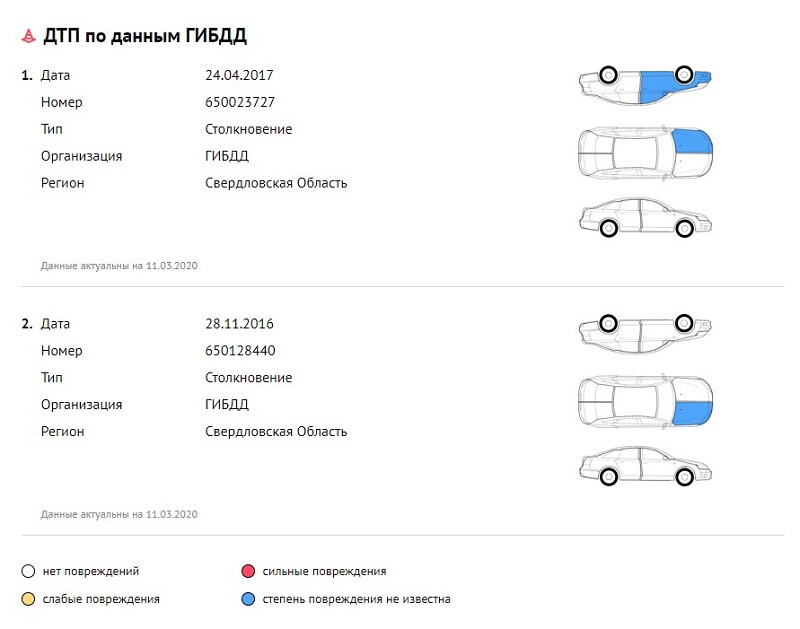
Task: Select first accident's upside-down side view car diagram
Action: (x=645, y=85)
